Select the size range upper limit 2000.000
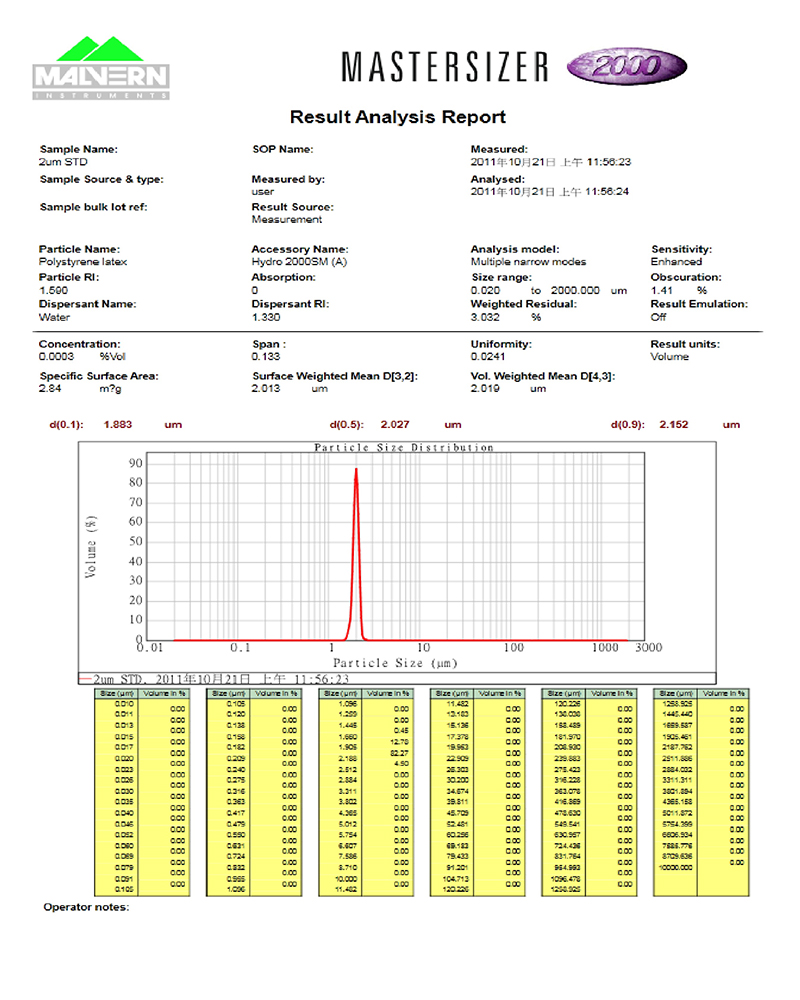 (x=575, y=290)
